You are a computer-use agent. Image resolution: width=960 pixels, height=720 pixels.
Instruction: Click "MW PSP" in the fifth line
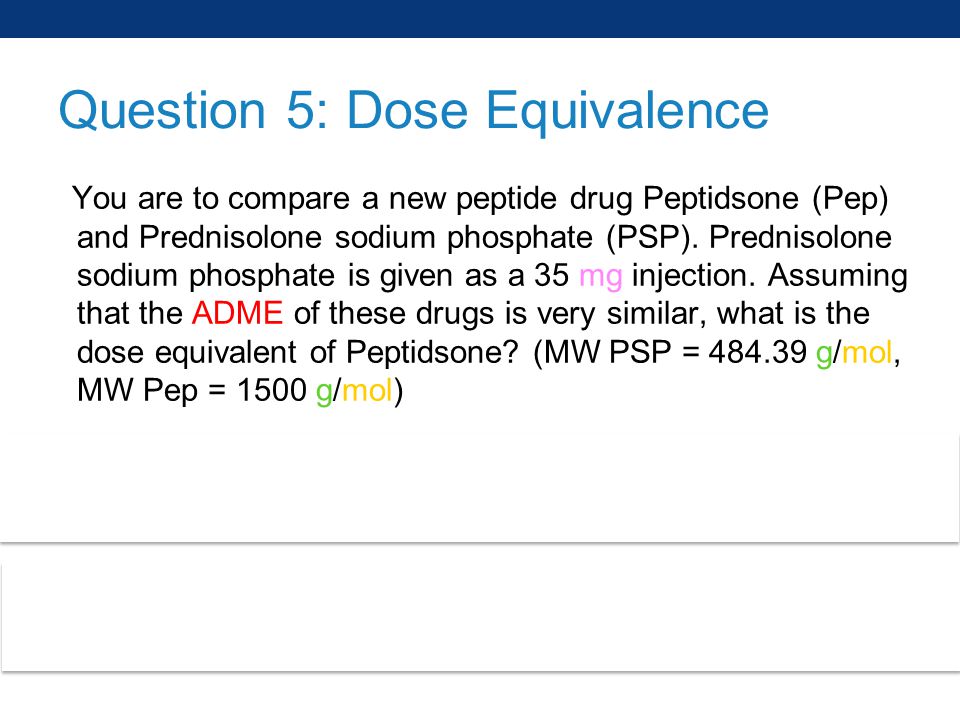(x=607, y=352)
